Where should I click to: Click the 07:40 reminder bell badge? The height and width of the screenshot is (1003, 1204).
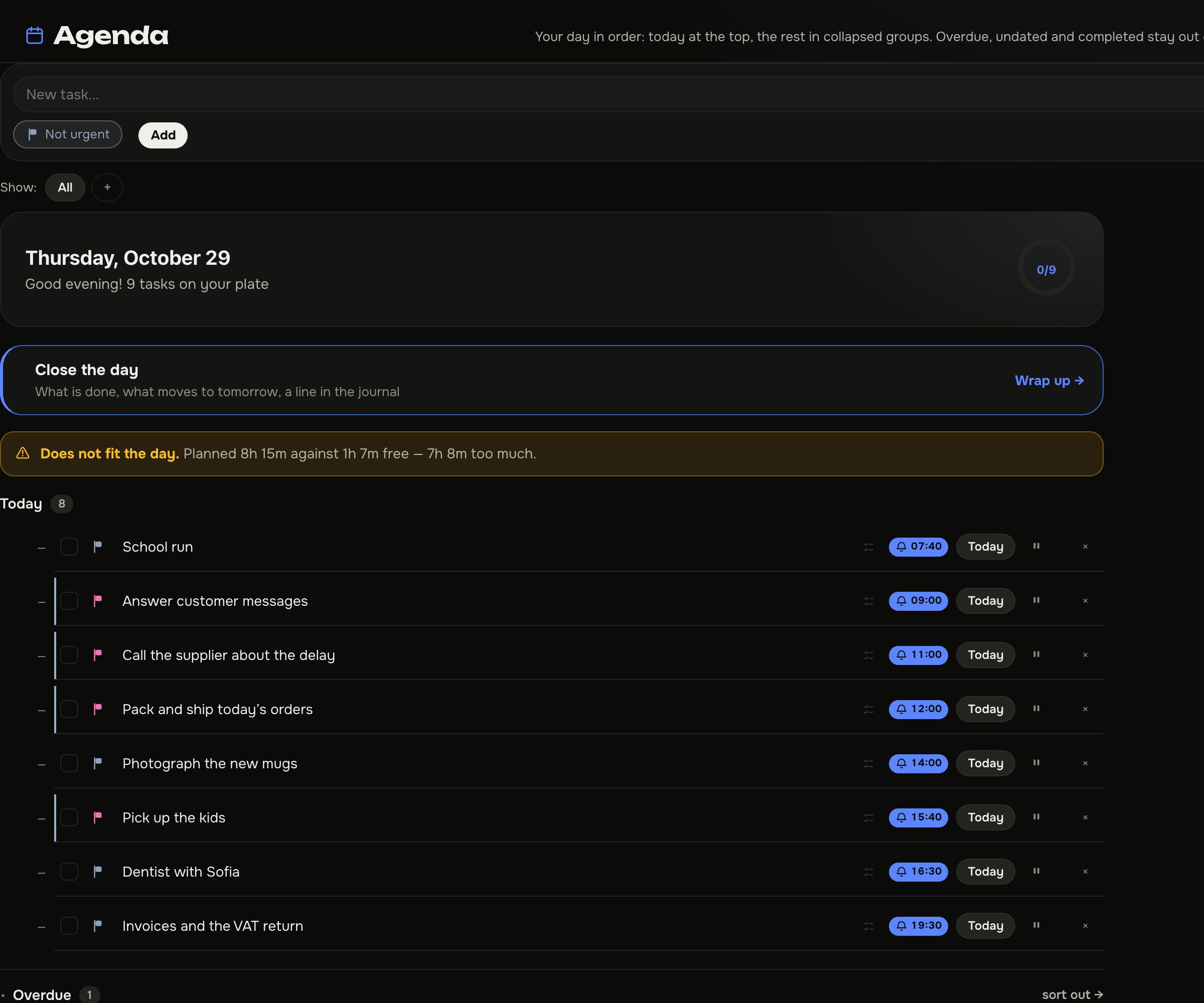point(918,547)
